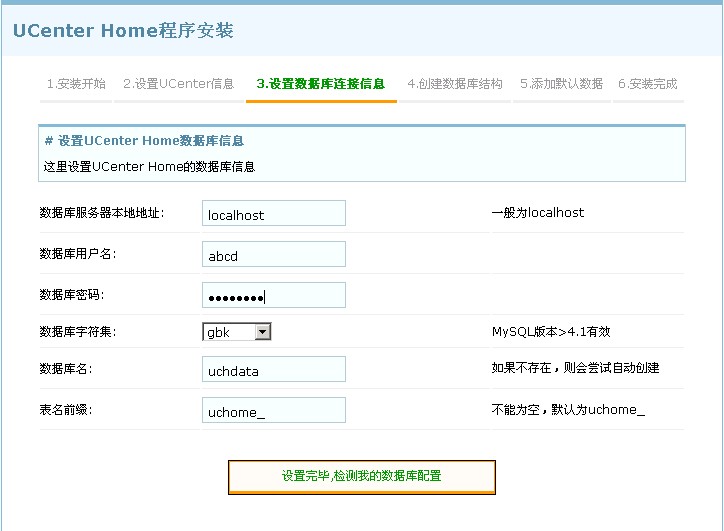This screenshot has width=724, height=531.
Task: Click the label 表名前缀
Action: [x=66, y=410]
